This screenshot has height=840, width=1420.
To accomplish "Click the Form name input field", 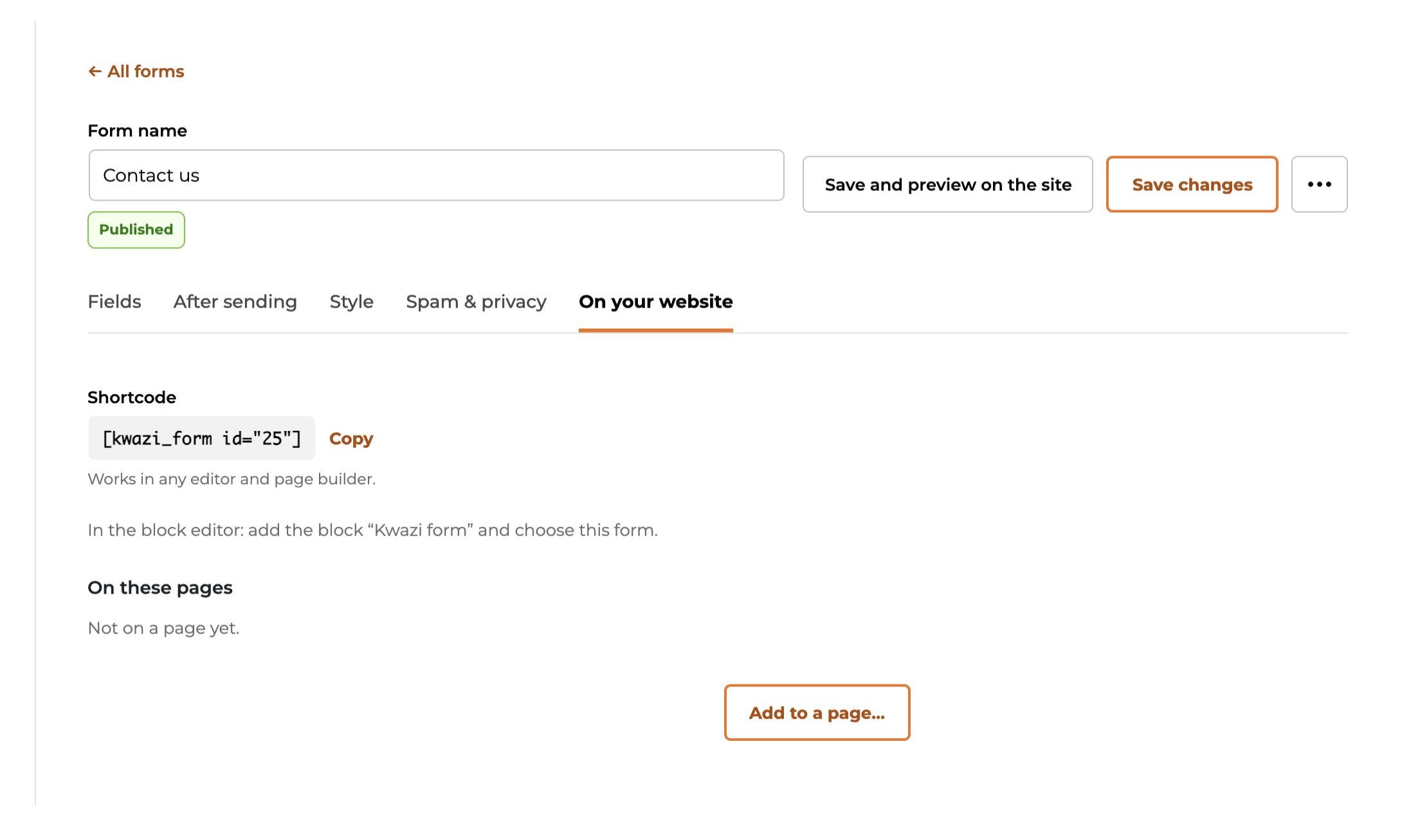I will pyautogui.click(x=436, y=175).
